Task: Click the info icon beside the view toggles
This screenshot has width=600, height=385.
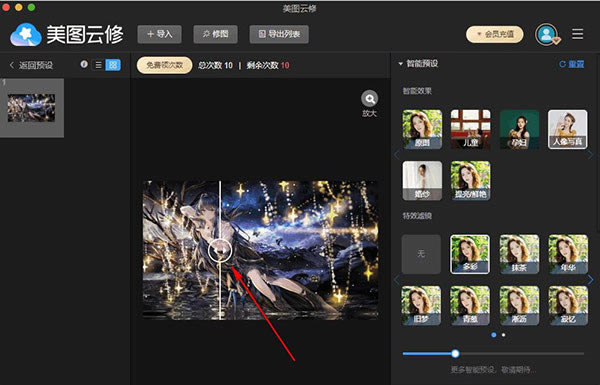Action: click(84, 64)
